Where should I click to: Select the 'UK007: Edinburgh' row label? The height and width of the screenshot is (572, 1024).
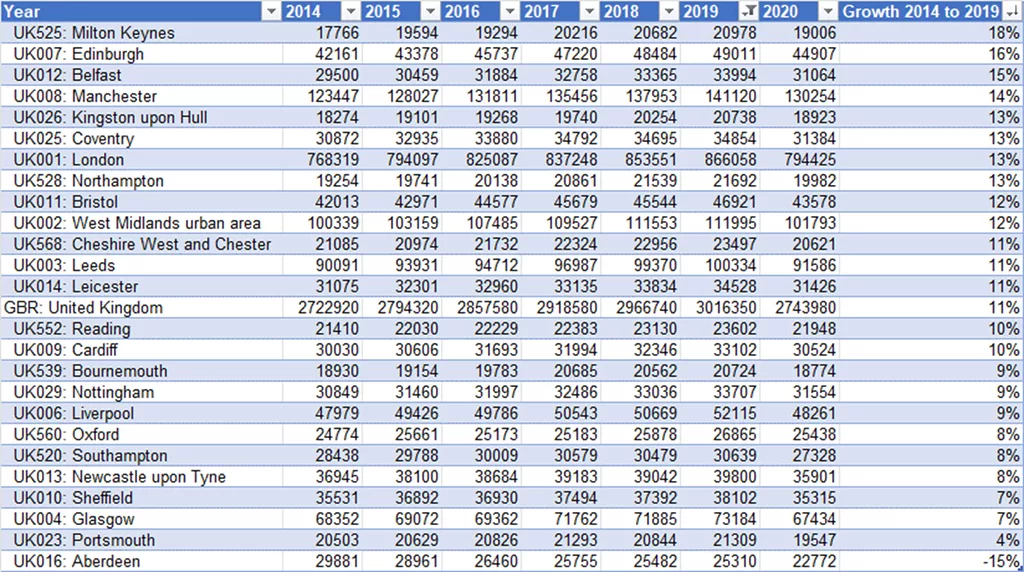(x=78, y=54)
